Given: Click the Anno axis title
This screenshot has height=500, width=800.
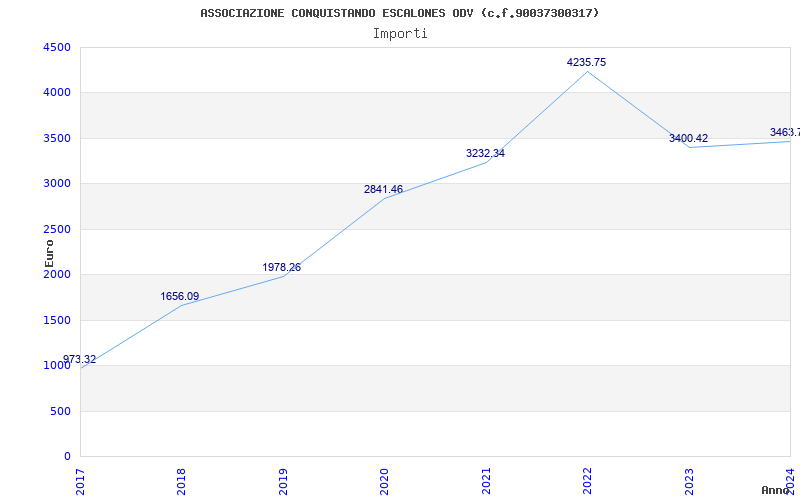Looking at the screenshot, I should coord(776,490).
